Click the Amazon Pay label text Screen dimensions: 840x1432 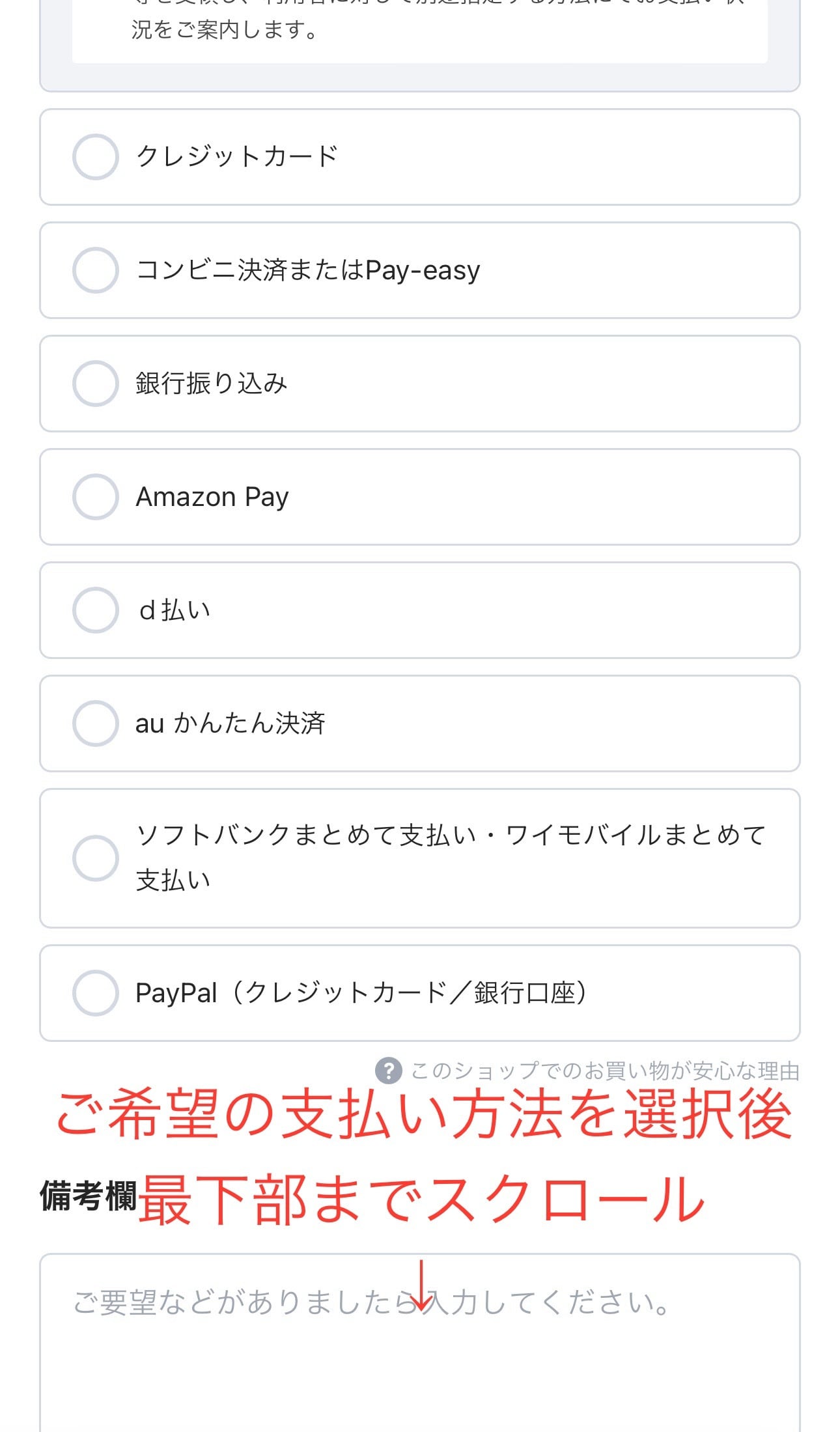pos(212,497)
